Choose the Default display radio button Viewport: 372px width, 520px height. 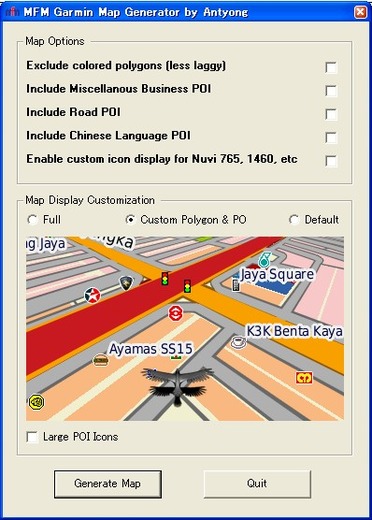pos(294,220)
